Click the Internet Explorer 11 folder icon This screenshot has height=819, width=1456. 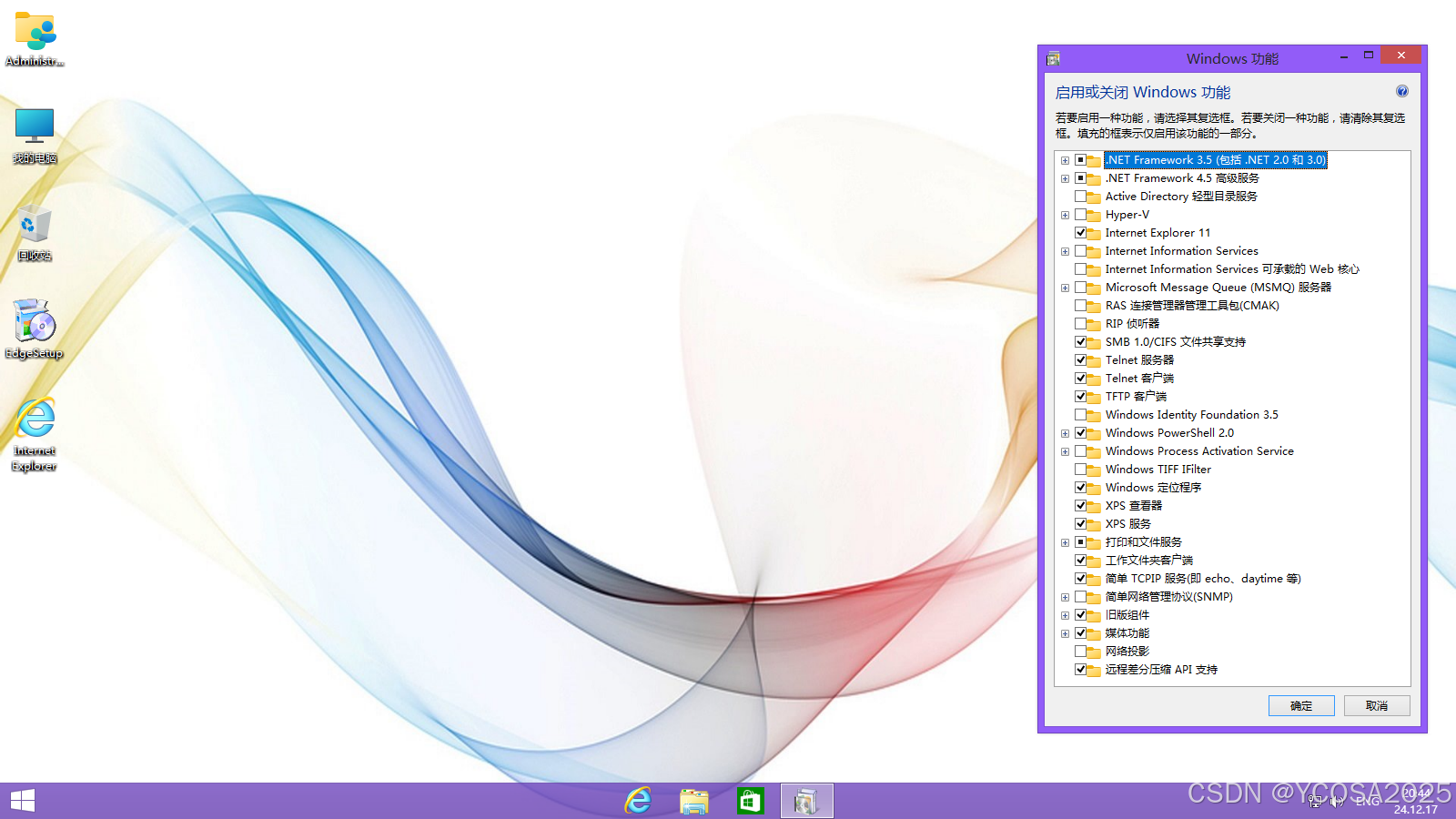pyautogui.click(x=1094, y=233)
